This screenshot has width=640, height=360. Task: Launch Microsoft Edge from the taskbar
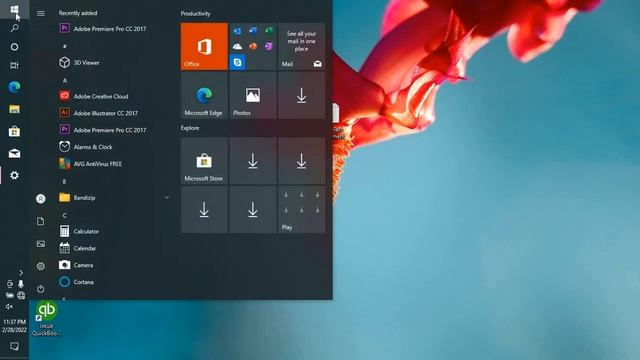[x=14, y=87]
